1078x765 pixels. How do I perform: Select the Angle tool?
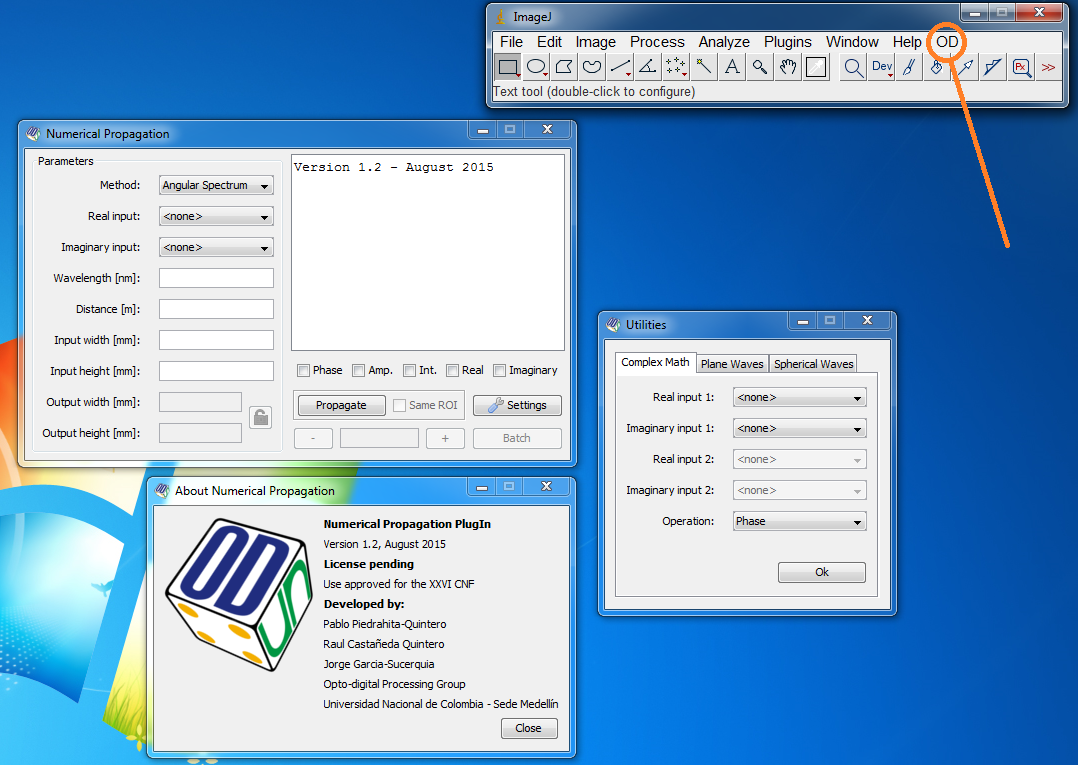click(648, 67)
